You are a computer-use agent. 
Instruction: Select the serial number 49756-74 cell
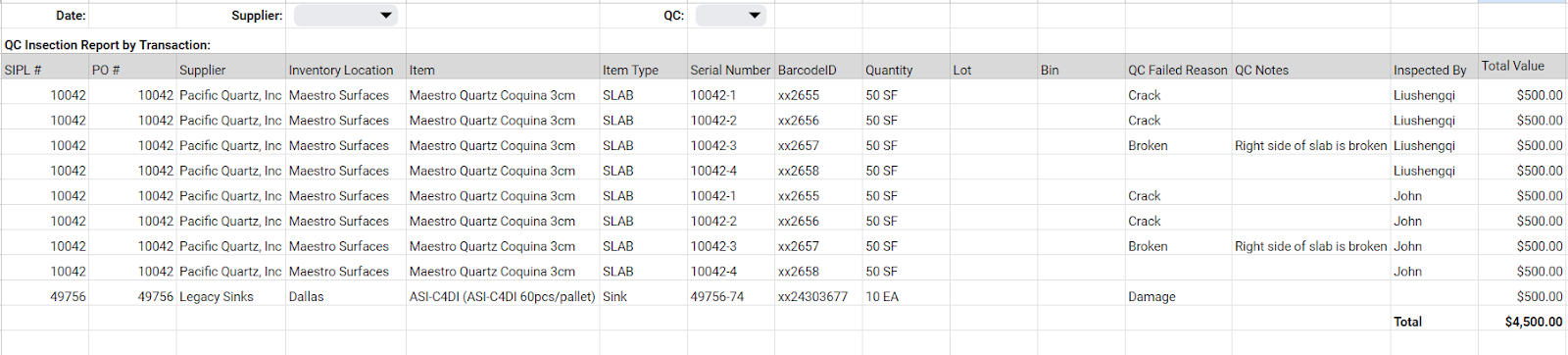(x=731, y=296)
